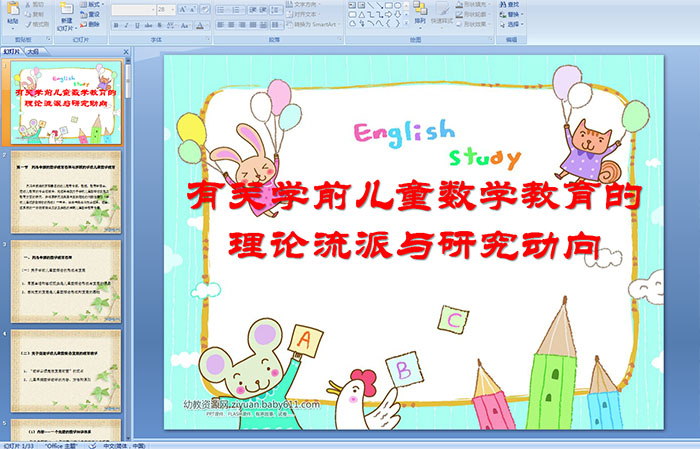Switch to the Outline (大纲) pane tab
This screenshot has height=449, width=700.
click(33, 52)
